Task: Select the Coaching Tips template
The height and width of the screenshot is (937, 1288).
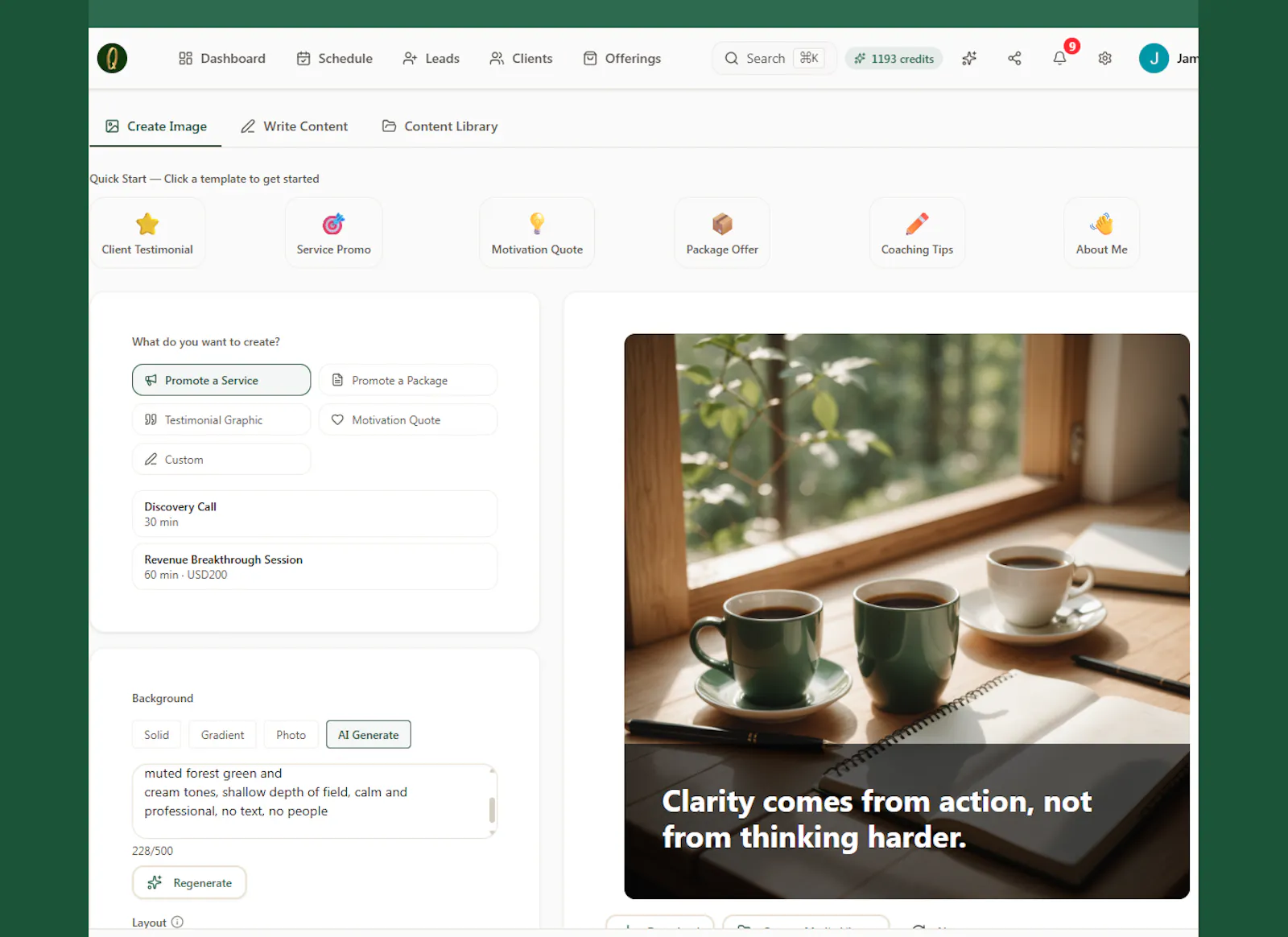Action: point(917,233)
